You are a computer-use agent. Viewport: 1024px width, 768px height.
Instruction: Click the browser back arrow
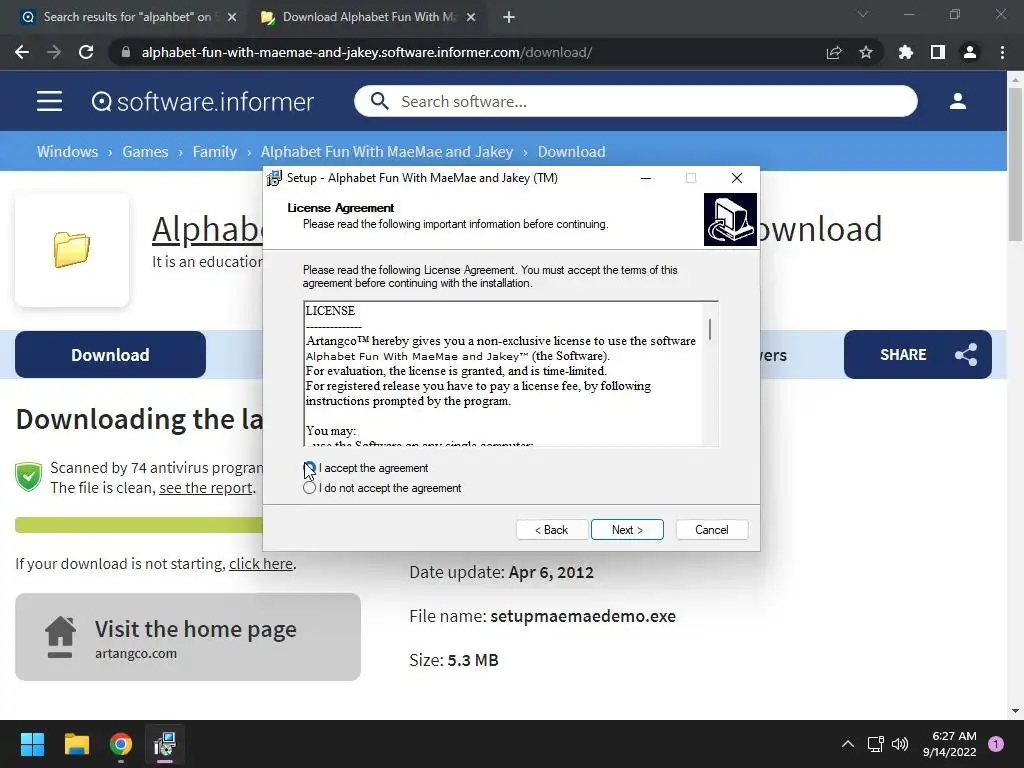tap(22, 52)
